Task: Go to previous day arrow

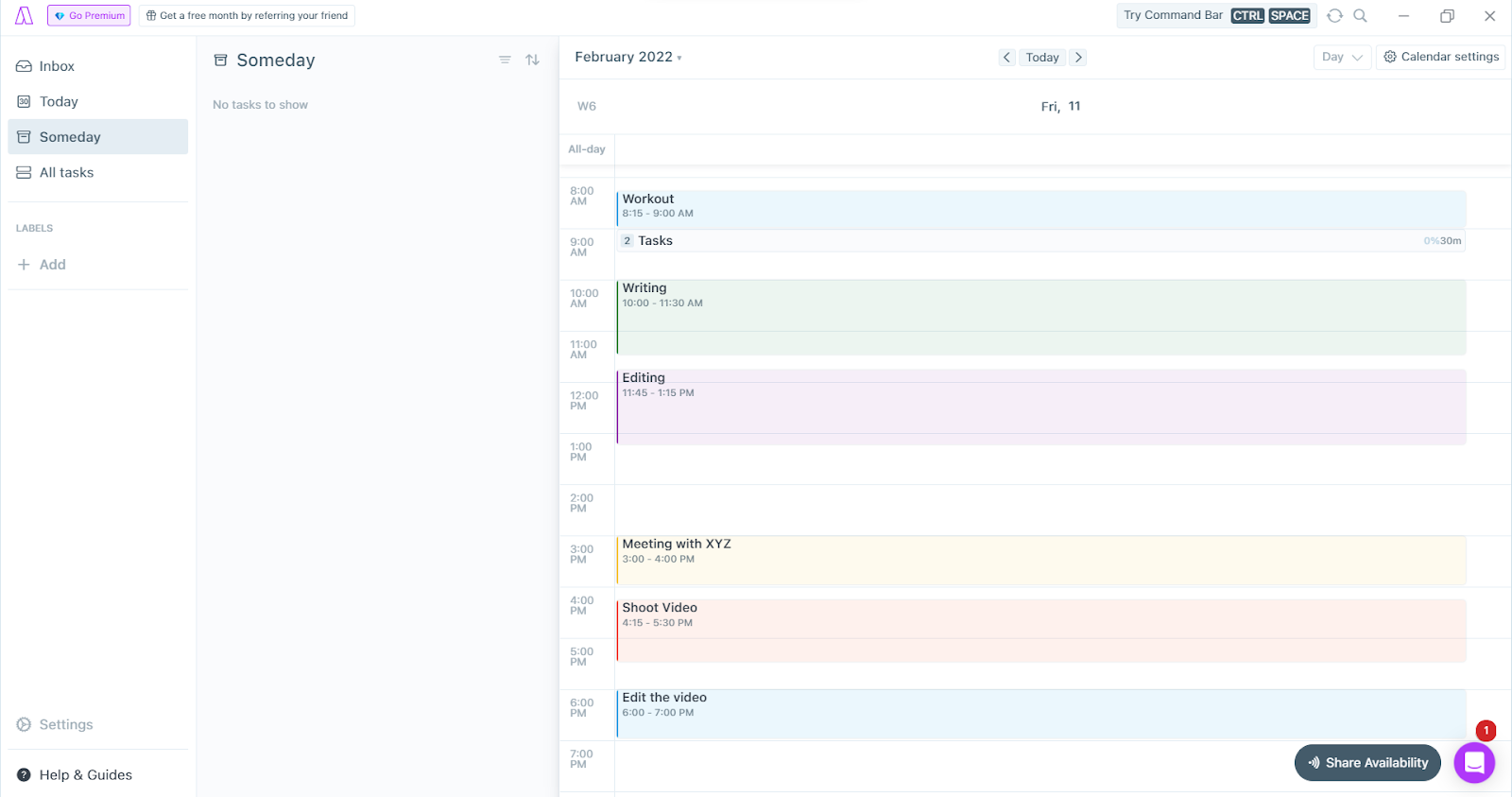Action: (x=1007, y=58)
